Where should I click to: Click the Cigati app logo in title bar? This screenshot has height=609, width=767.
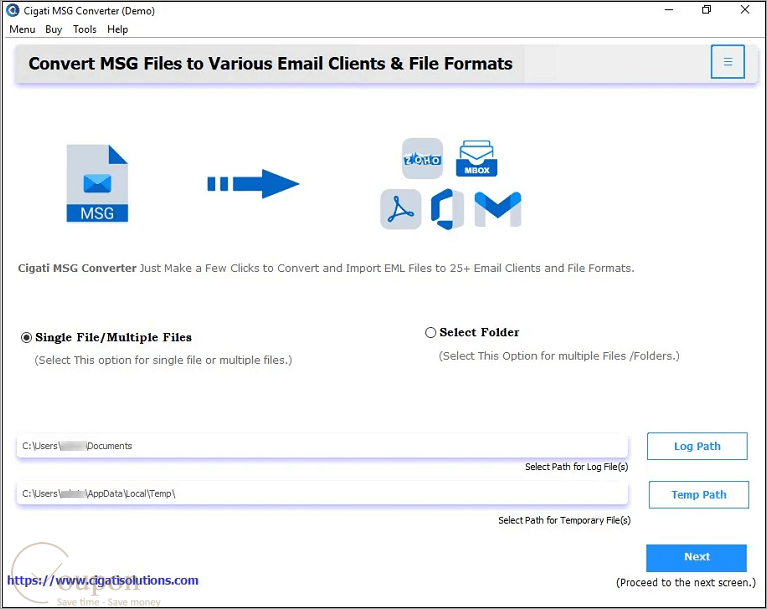pos(13,10)
